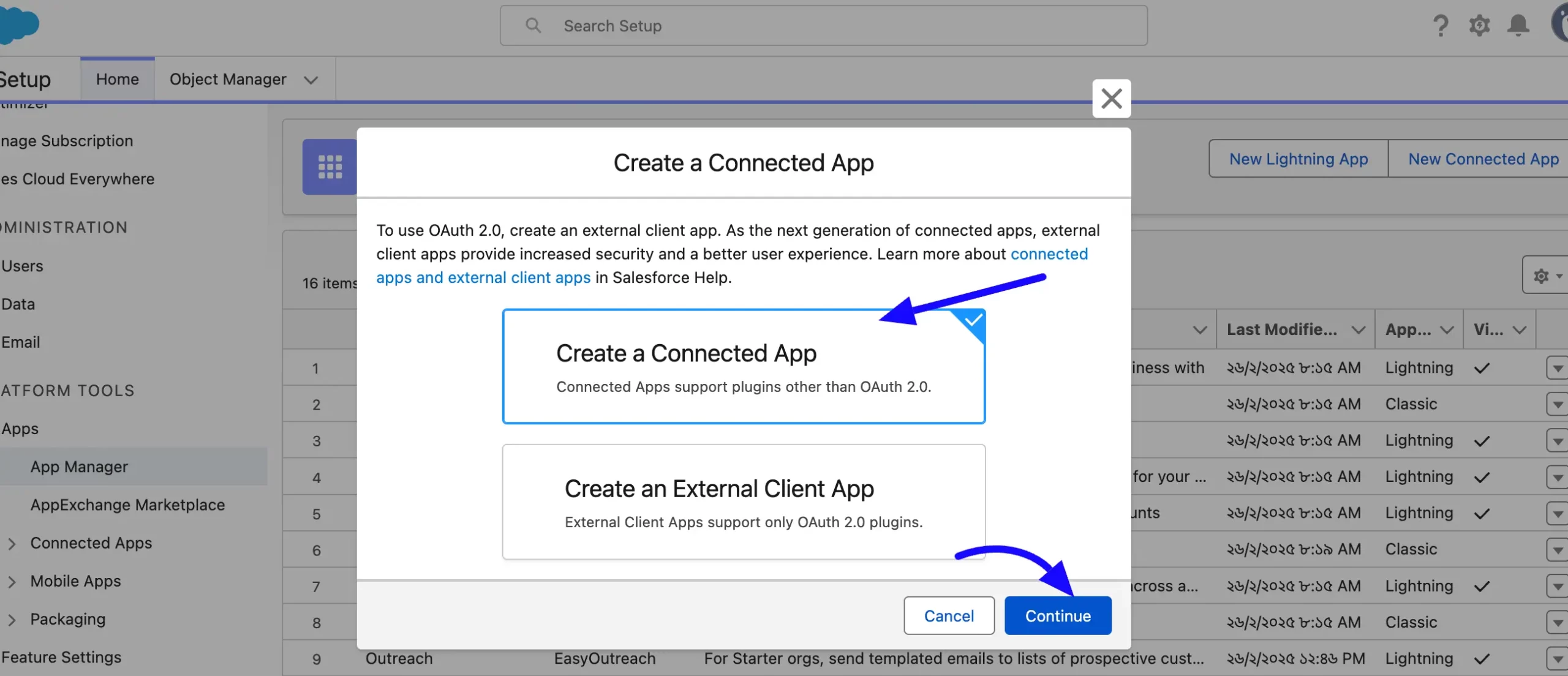Screen dimensions: 1568x676
Task: Click the row 6 Classic app type cell
Action: coord(1411,549)
